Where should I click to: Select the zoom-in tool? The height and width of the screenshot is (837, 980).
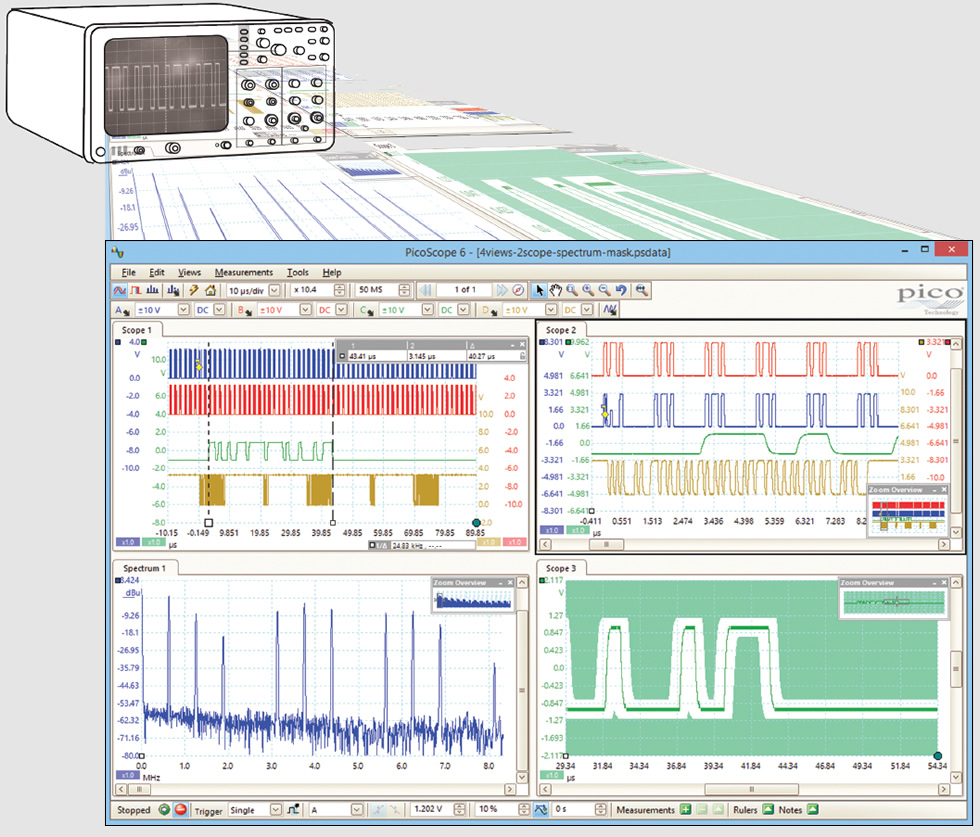point(588,290)
